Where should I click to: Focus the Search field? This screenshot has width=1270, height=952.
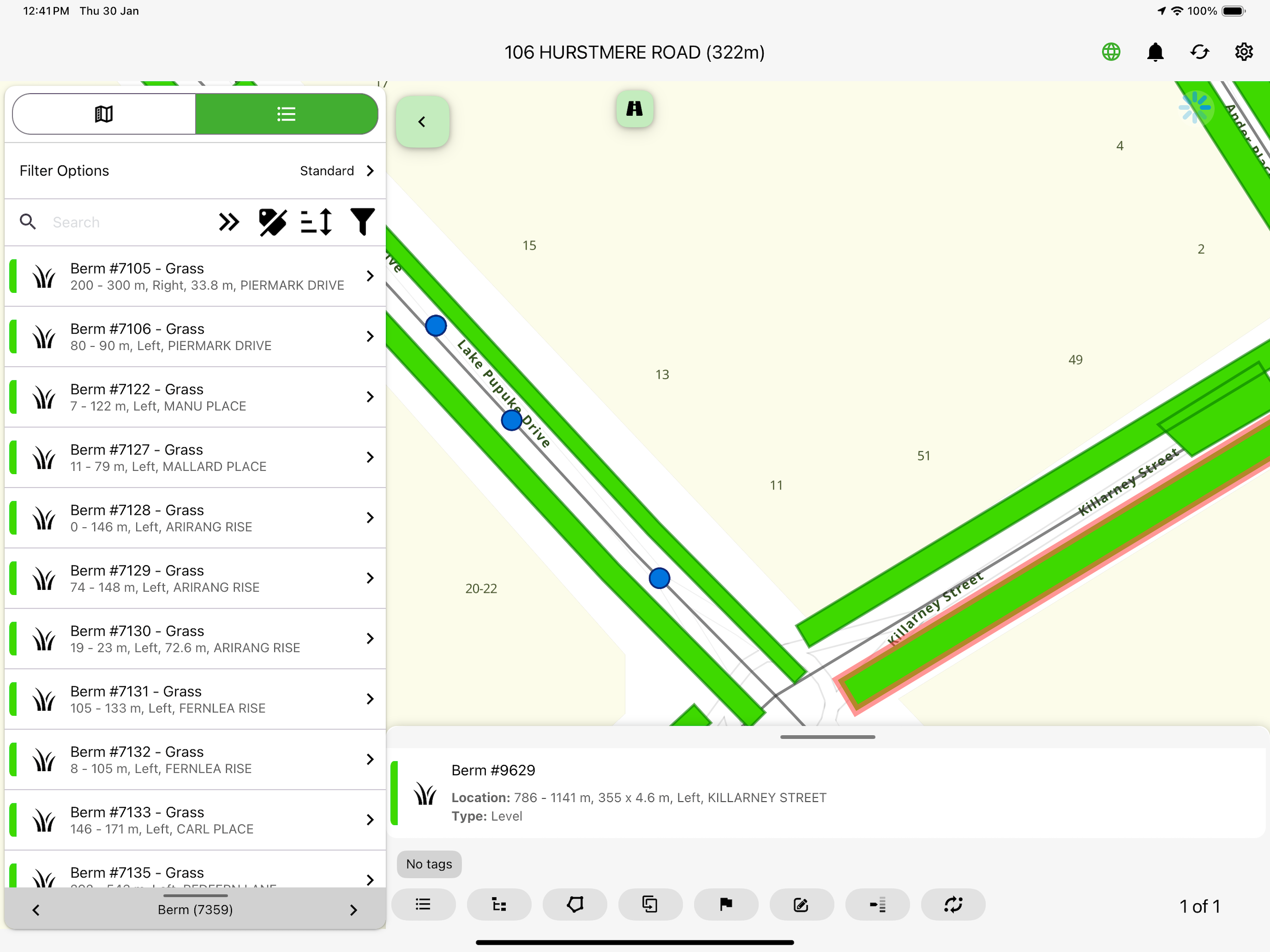pyautogui.click(x=126, y=222)
